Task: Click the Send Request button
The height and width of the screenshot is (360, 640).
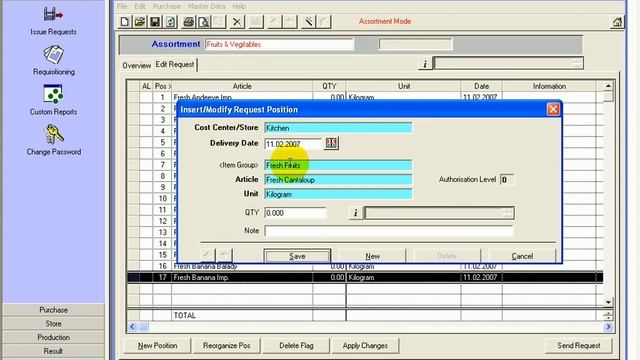Action: (579, 345)
